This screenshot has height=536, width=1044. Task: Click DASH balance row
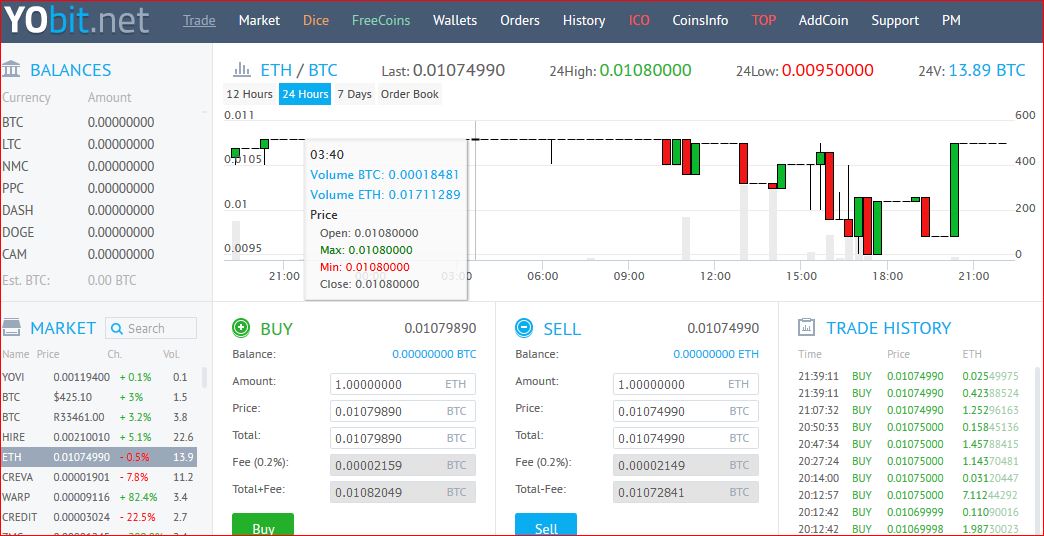tap(79, 210)
